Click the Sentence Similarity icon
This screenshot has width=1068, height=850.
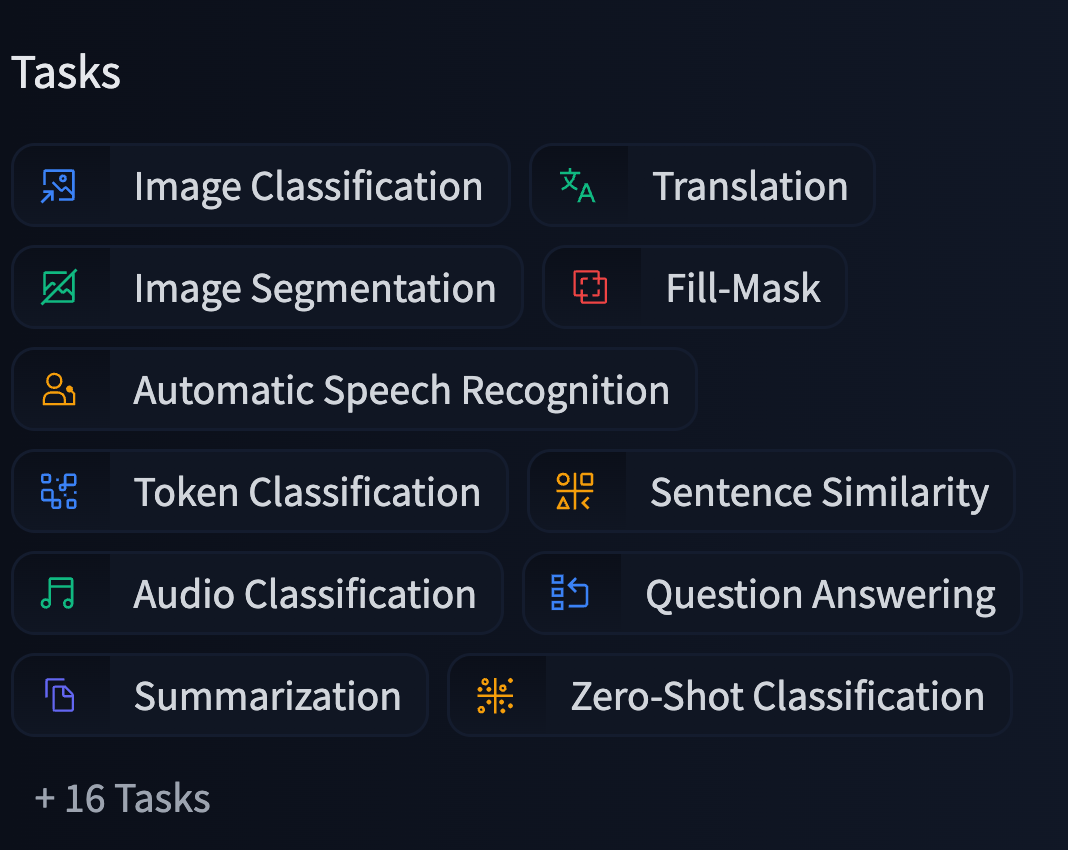[x=575, y=492]
